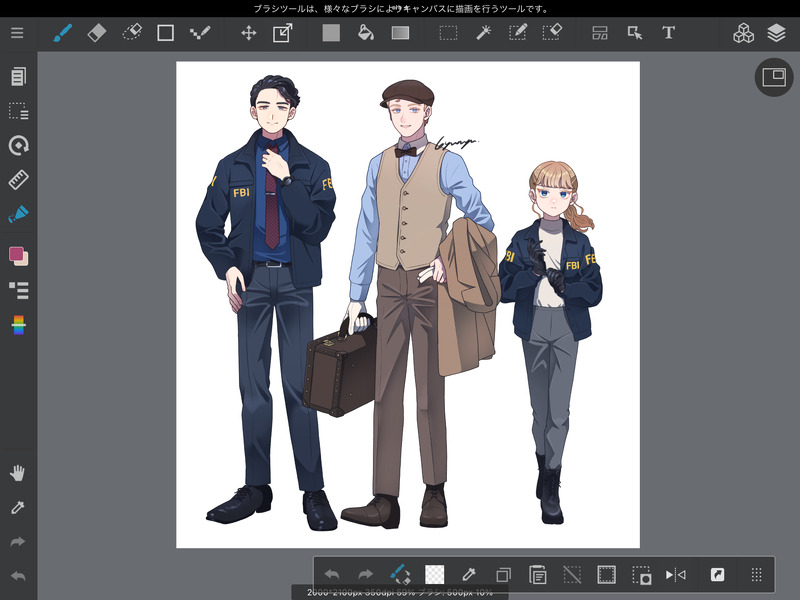
Task: Open the hamburger main menu
Action: 17,33
